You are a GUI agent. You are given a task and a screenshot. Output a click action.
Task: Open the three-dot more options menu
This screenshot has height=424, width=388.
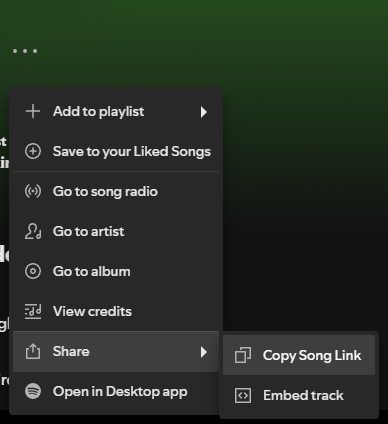coord(25,51)
